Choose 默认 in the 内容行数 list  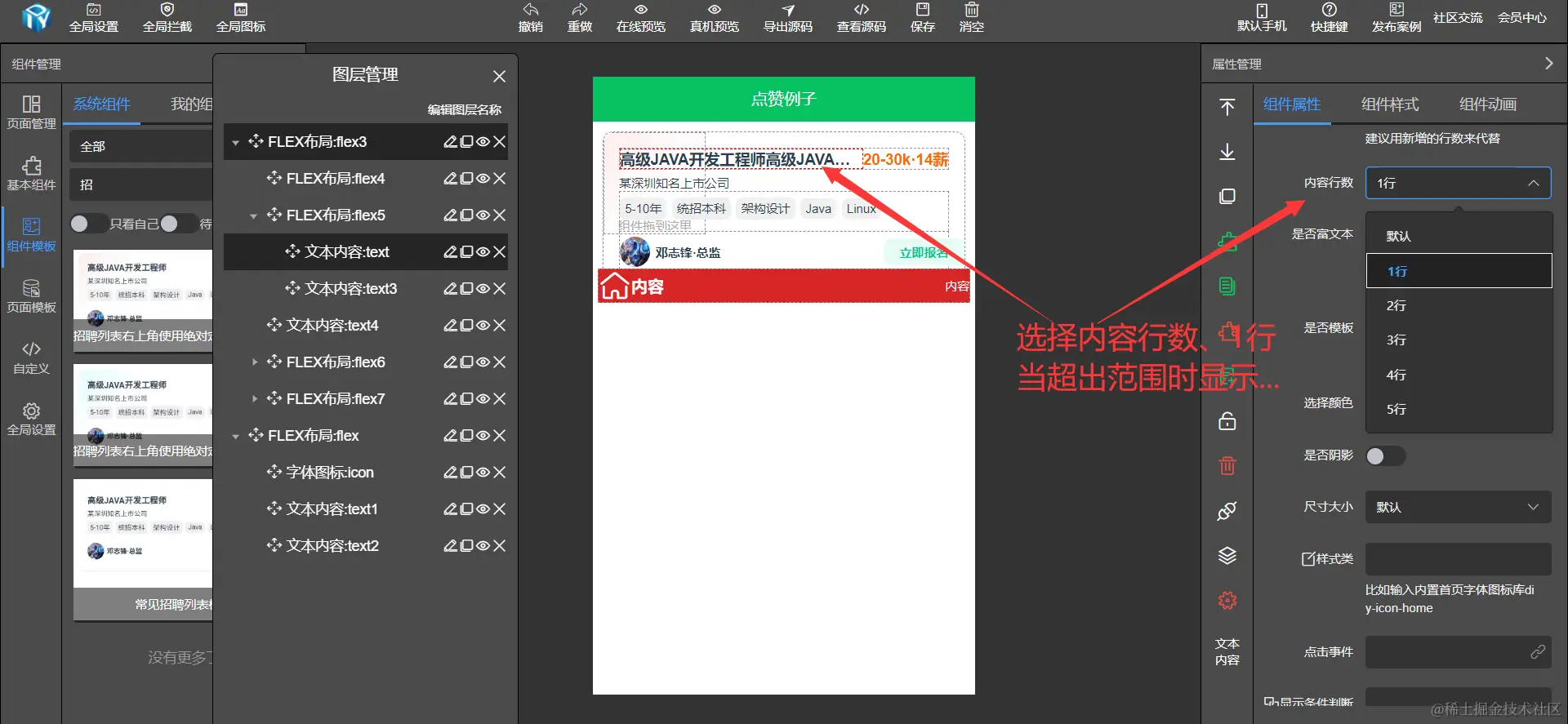tap(1459, 236)
